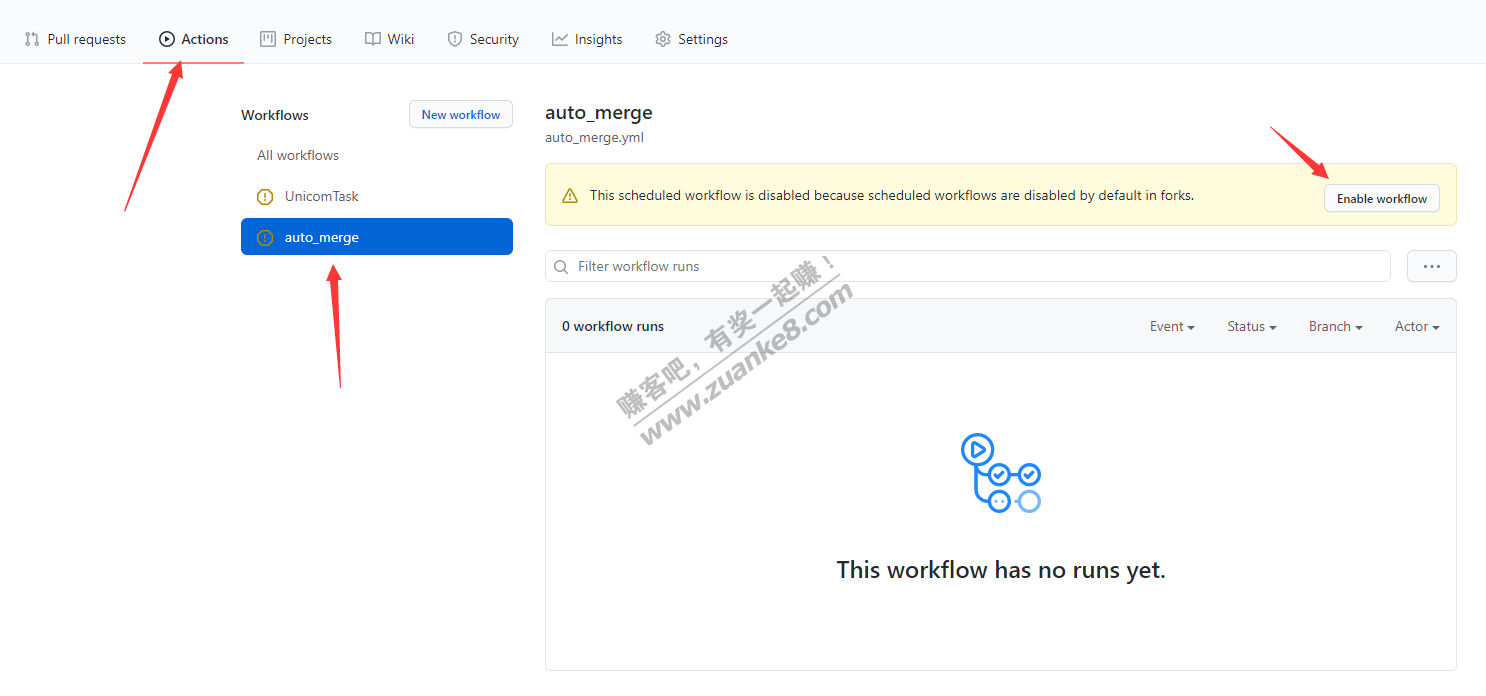Expand the Branch filter dropdown
The width and height of the screenshot is (1486, 696).
click(1336, 326)
